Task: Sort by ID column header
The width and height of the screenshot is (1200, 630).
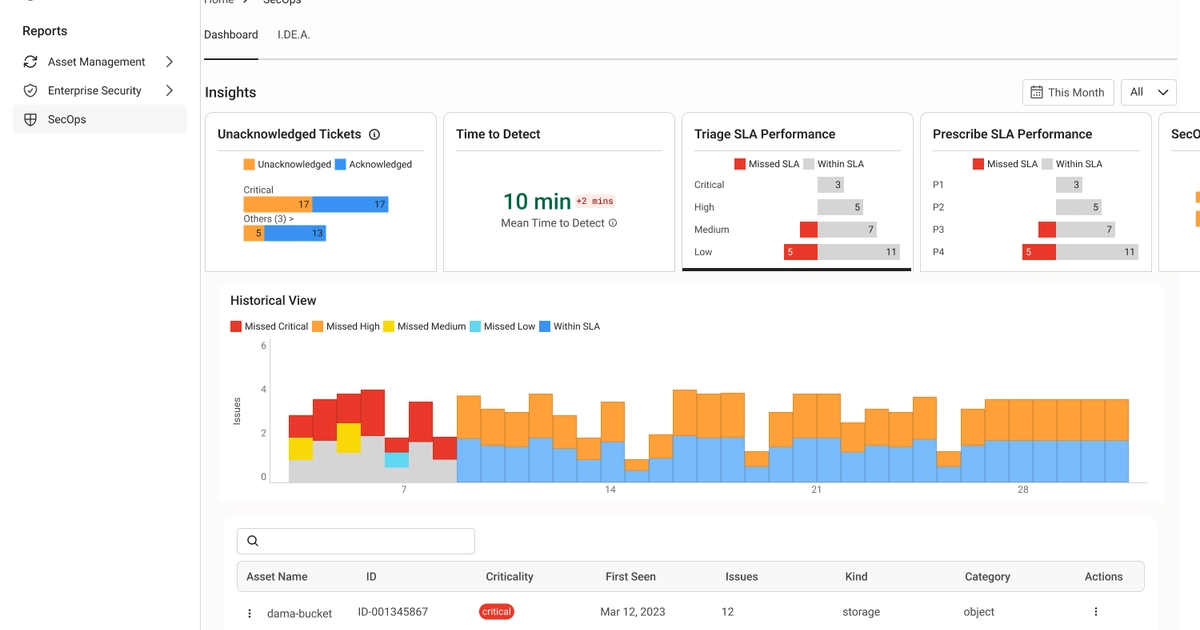Action: [x=371, y=577]
